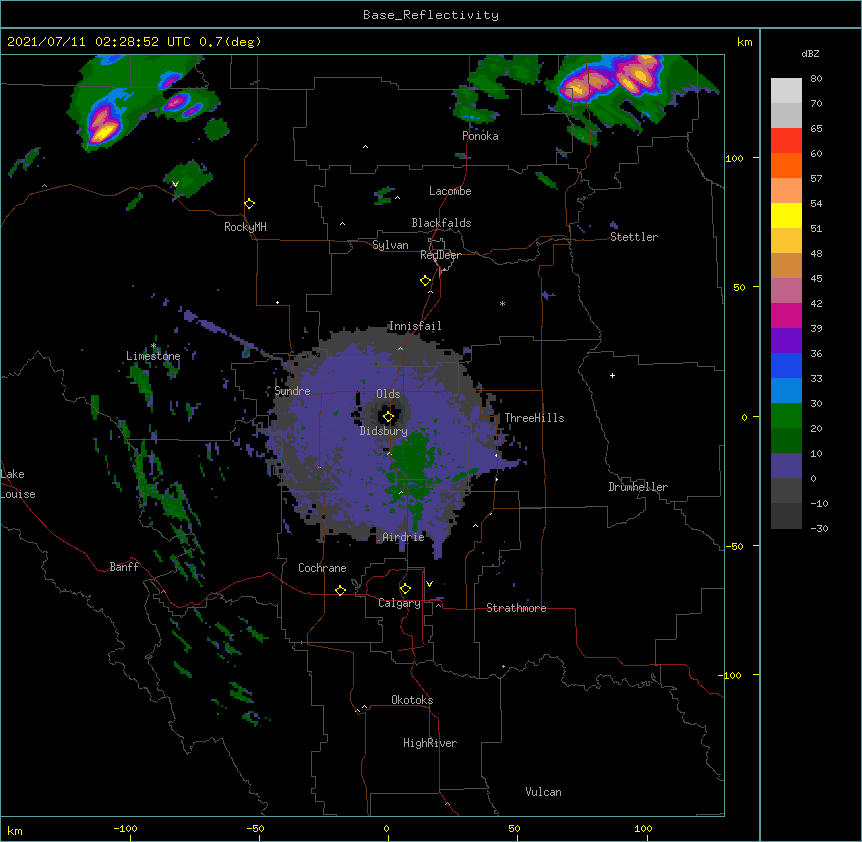Select the green 20-30 dBZ swatch
The image size is (862, 842).
point(786,416)
